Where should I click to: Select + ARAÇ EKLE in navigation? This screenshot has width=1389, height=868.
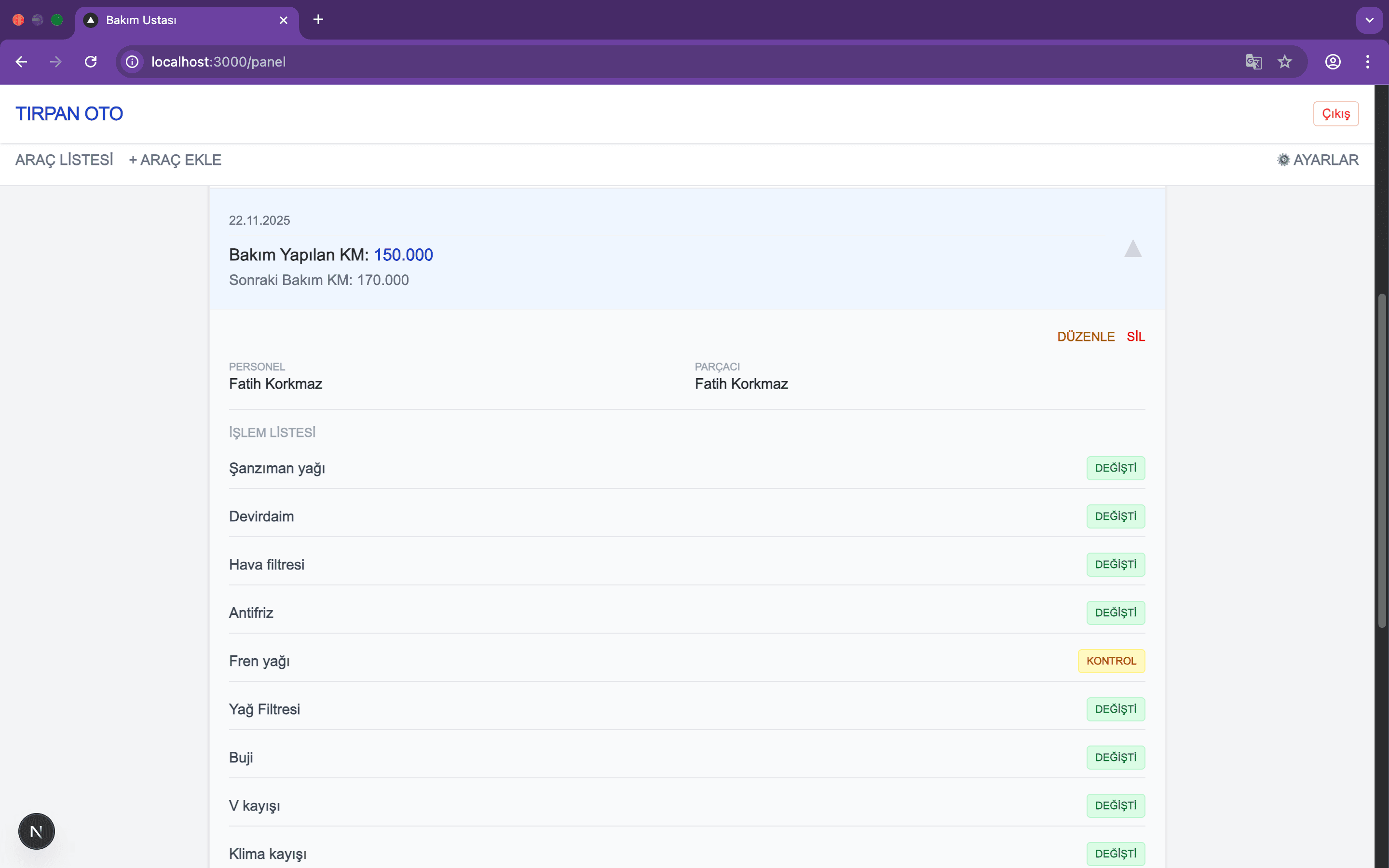(175, 160)
